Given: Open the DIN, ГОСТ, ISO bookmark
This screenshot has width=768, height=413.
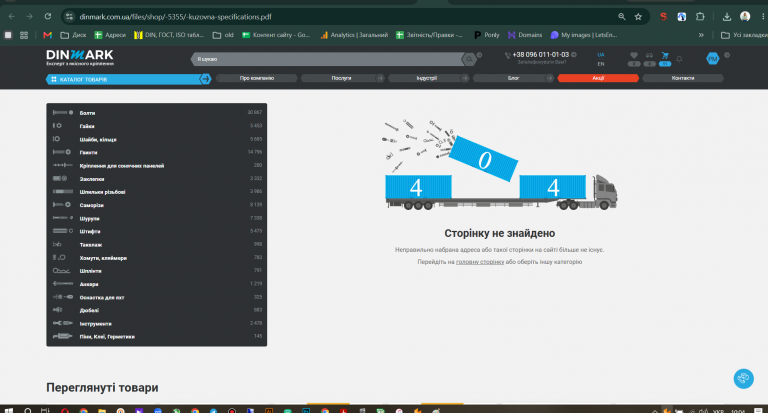Looking at the screenshot, I should [x=169, y=35].
